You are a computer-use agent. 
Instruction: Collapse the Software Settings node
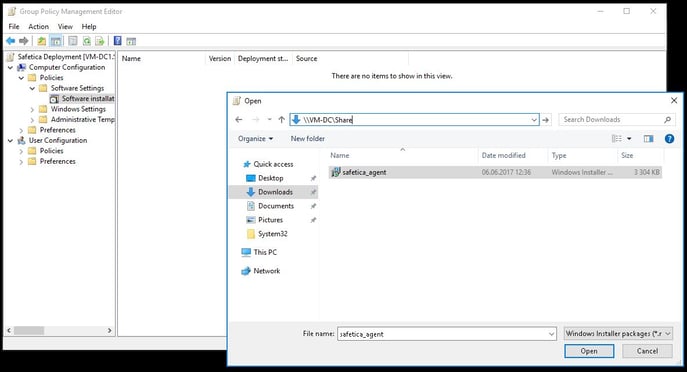click(x=32, y=89)
